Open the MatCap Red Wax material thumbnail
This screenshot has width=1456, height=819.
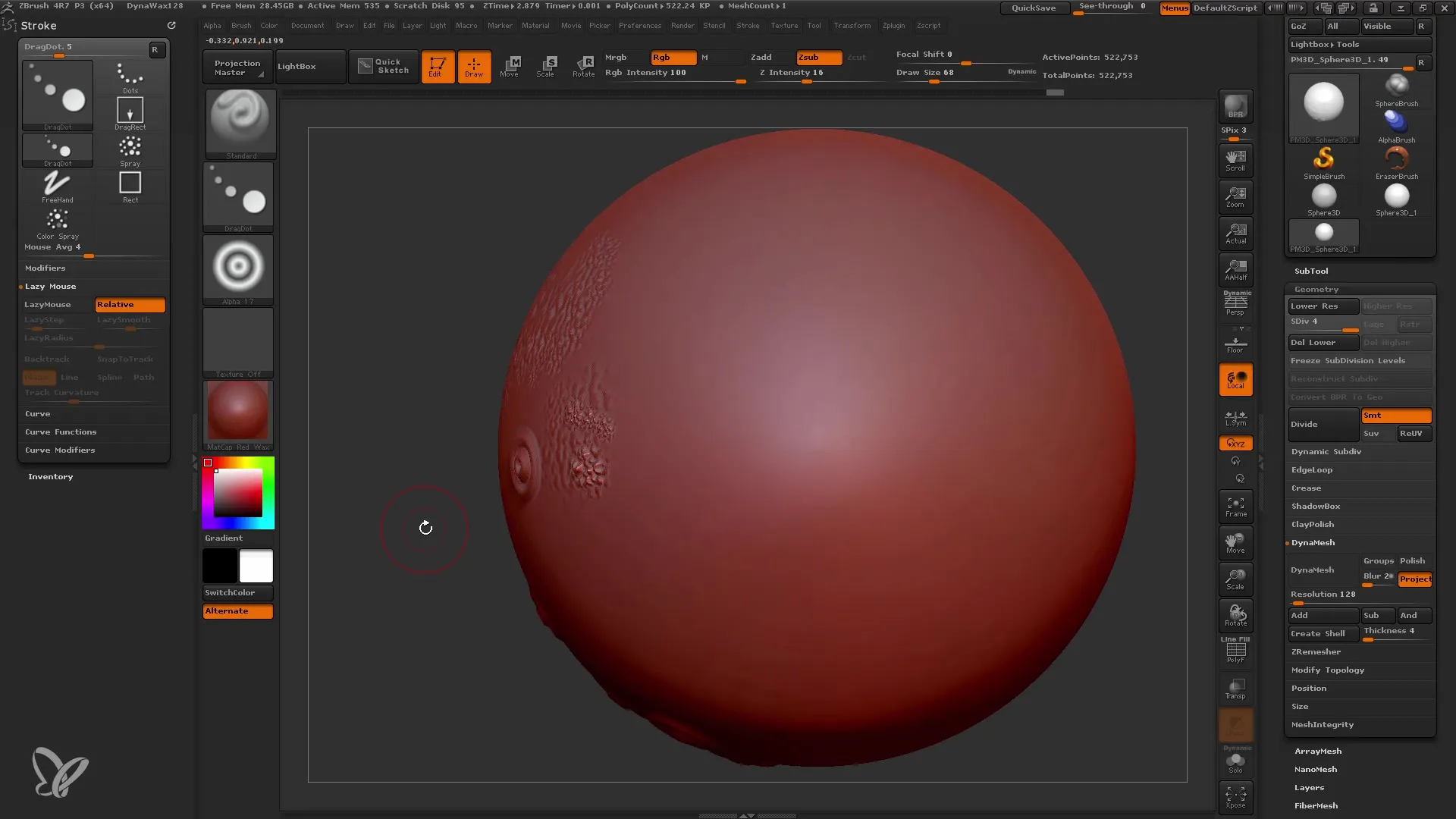coord(238,416)
